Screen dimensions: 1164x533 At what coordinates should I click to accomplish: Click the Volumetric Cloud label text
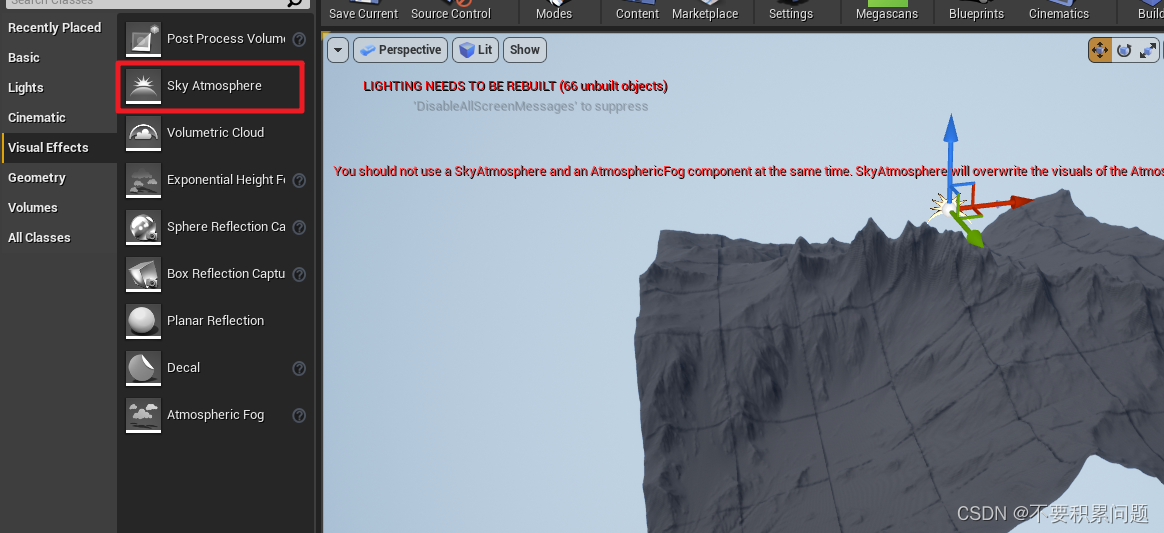pos(215,133)
